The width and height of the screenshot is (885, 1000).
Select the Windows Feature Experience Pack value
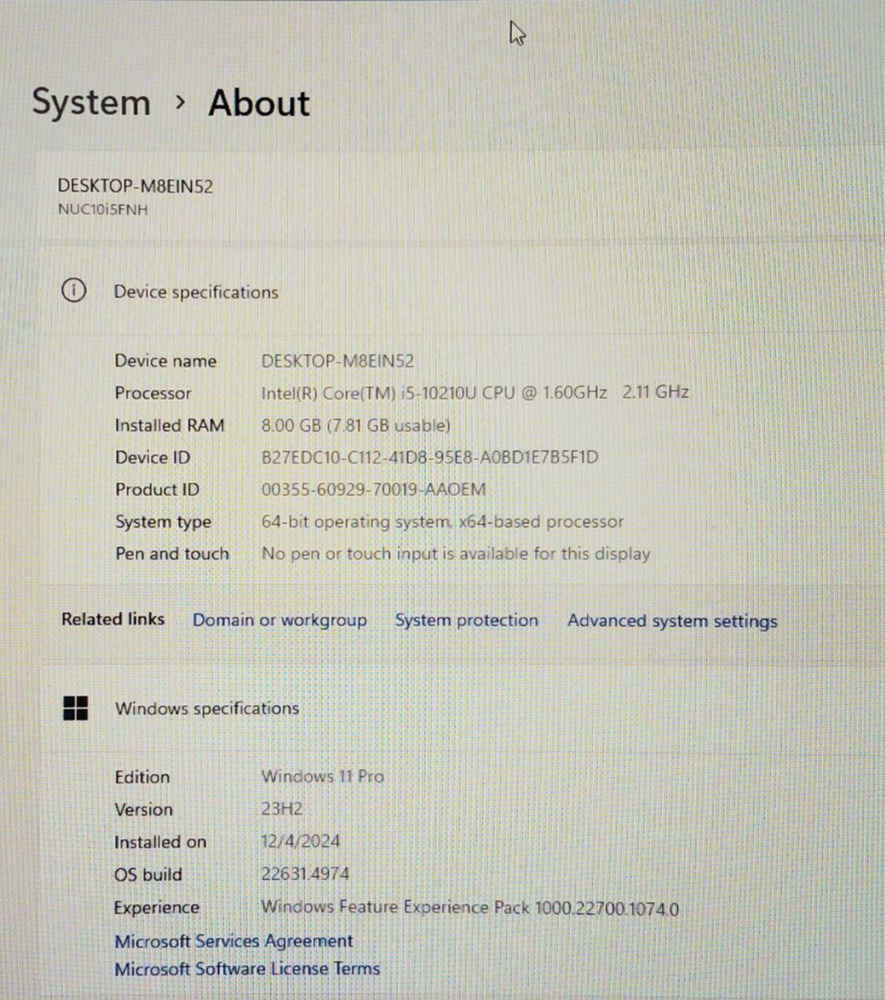470,908
